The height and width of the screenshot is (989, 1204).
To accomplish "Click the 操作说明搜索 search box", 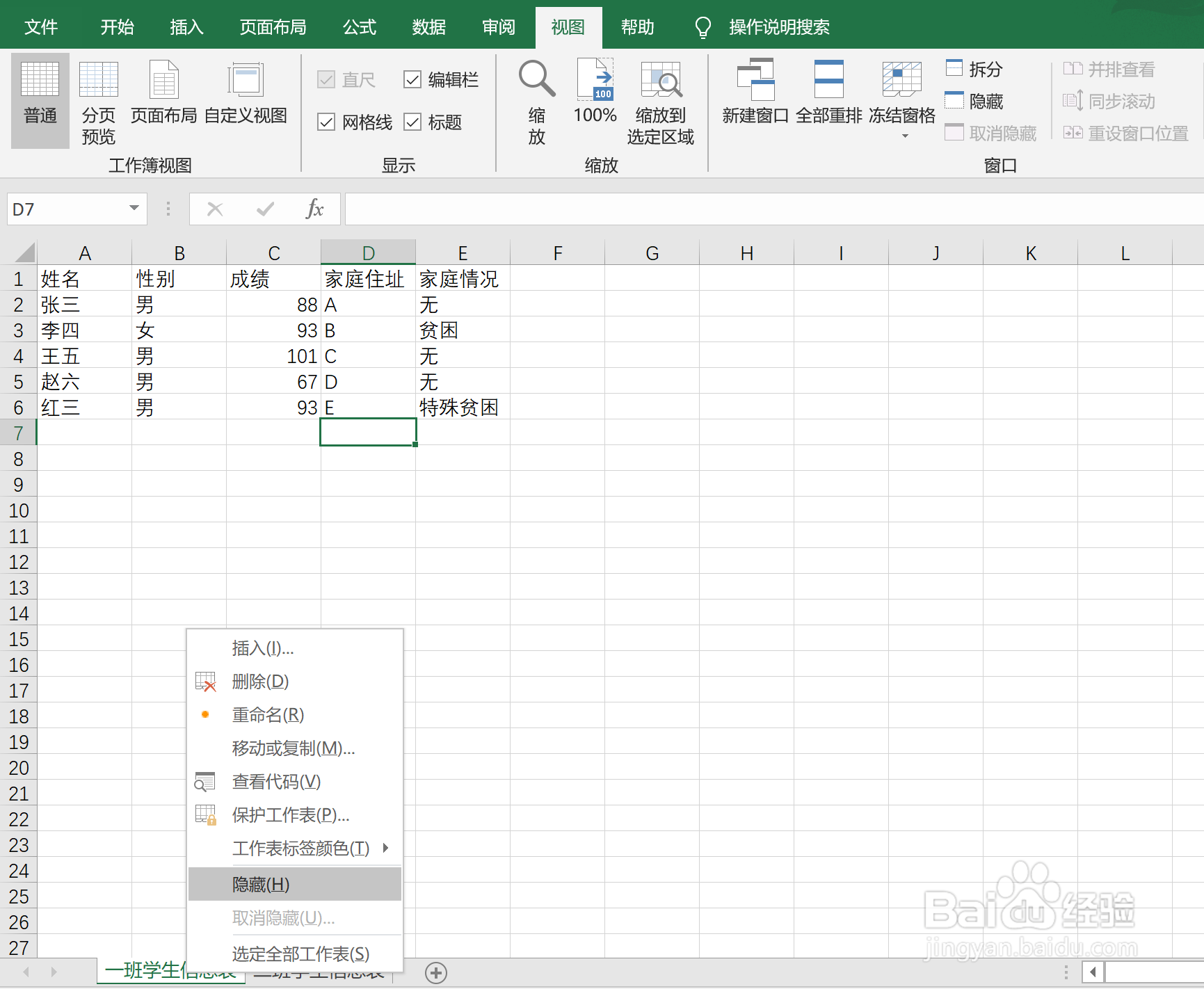I will click(779, 27).
